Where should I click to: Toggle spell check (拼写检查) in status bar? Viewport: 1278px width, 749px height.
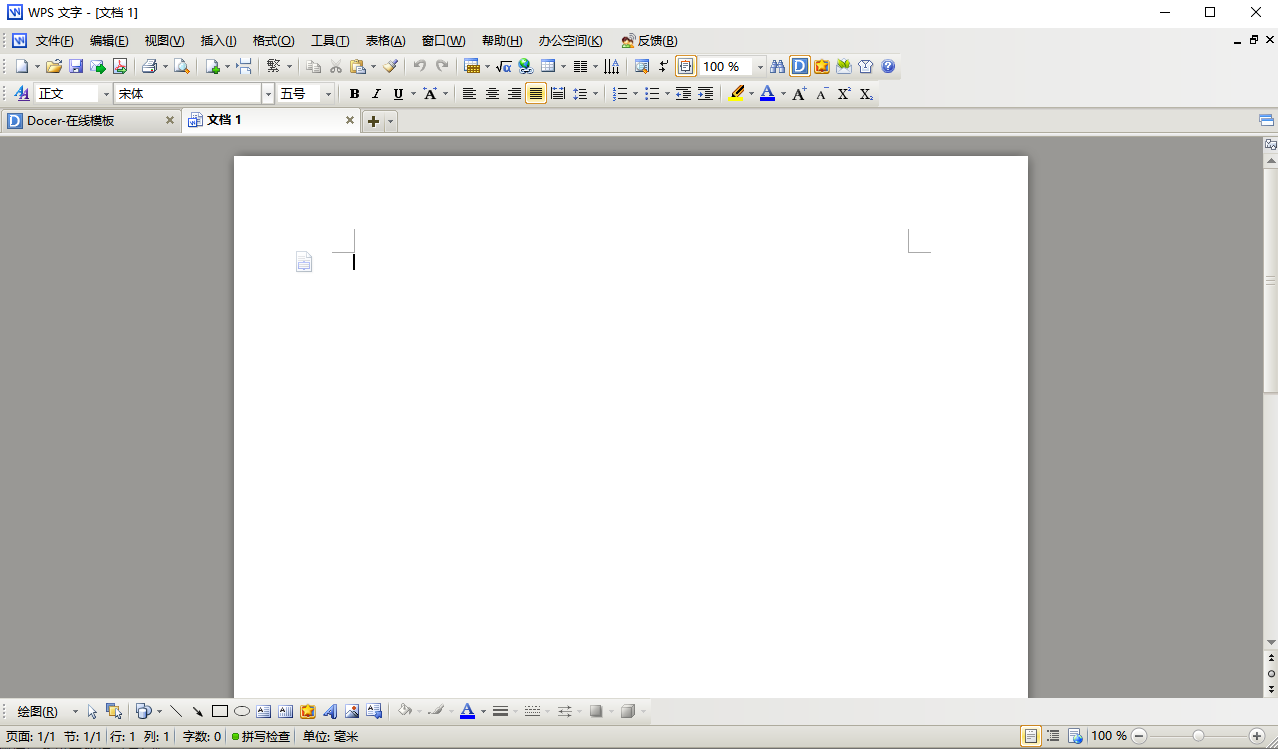pyautogui.click(x=260, y=737)
